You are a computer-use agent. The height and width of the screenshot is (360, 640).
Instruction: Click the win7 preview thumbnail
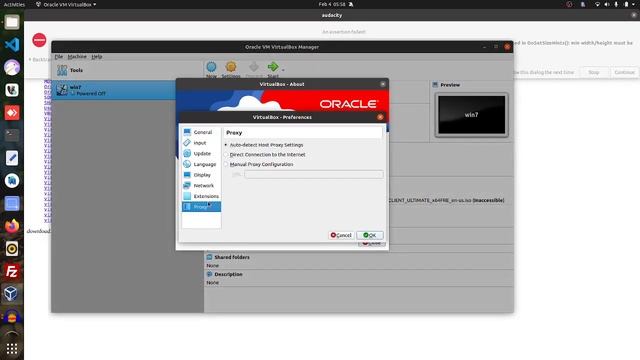pos(471,115)
